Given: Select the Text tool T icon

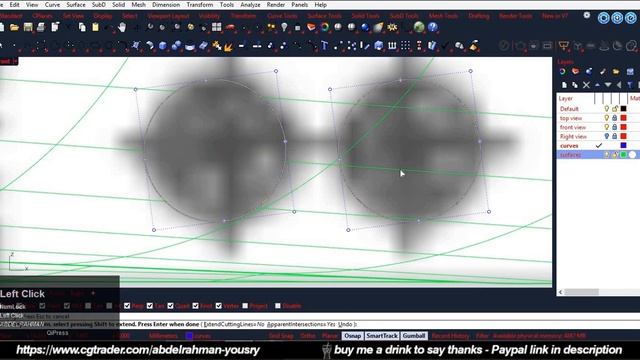Looking at the screenshot, I should tap(324, 46).
